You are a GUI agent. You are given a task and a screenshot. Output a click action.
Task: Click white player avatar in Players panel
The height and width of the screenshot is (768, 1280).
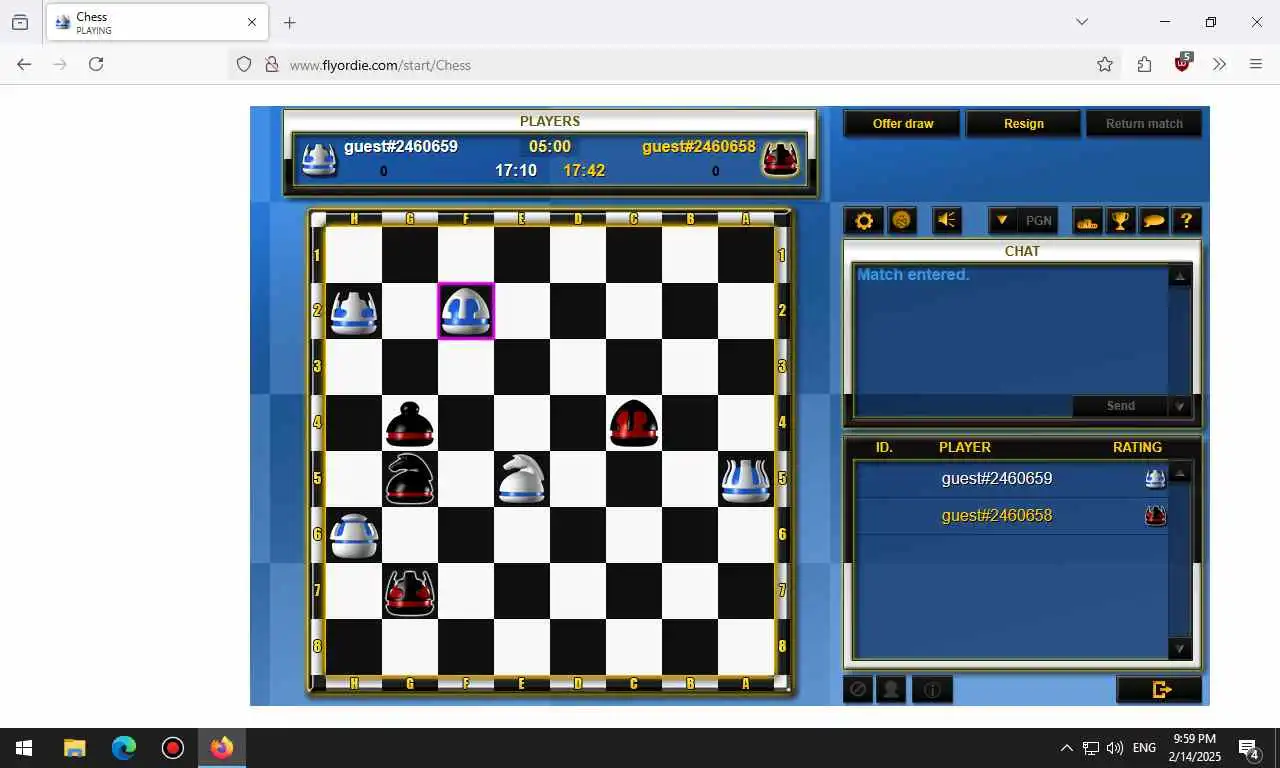[x=319, y=159]
